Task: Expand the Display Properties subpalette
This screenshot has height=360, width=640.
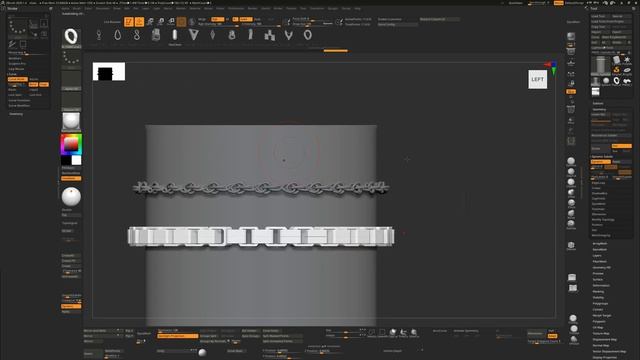Action: [604, 357]
